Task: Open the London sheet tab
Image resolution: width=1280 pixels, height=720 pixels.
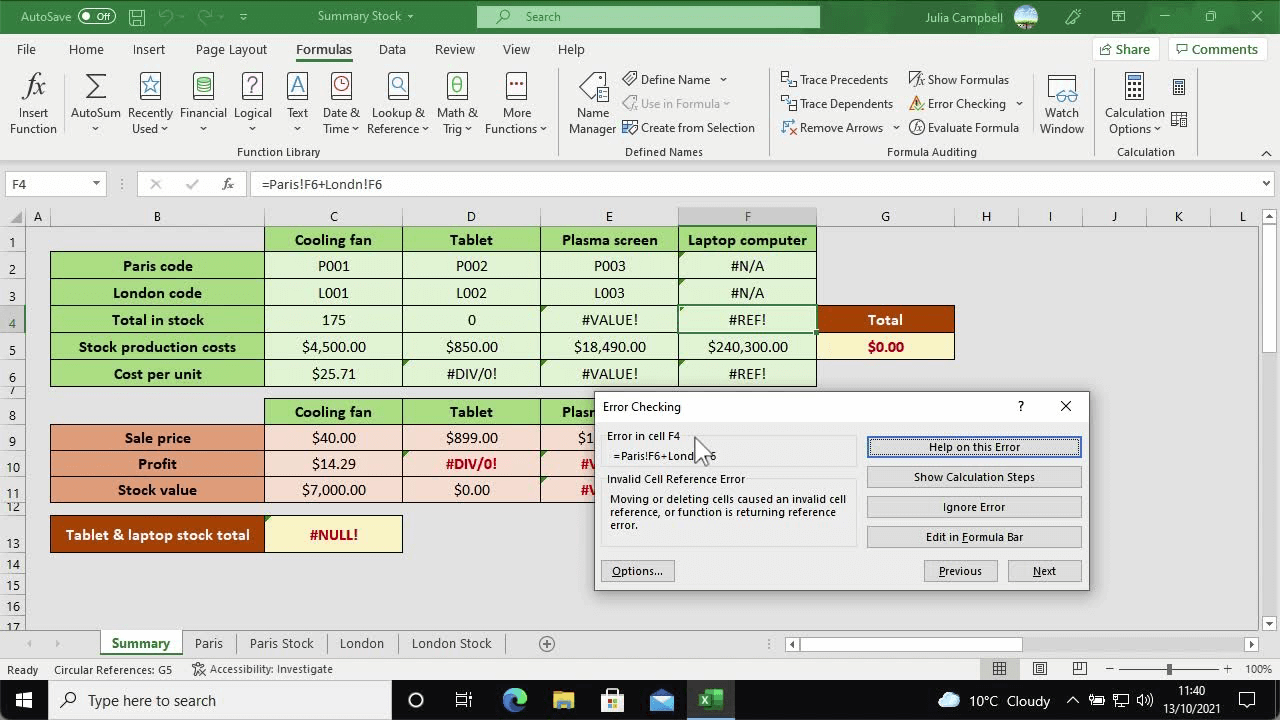Action: (x=362, y=643)
